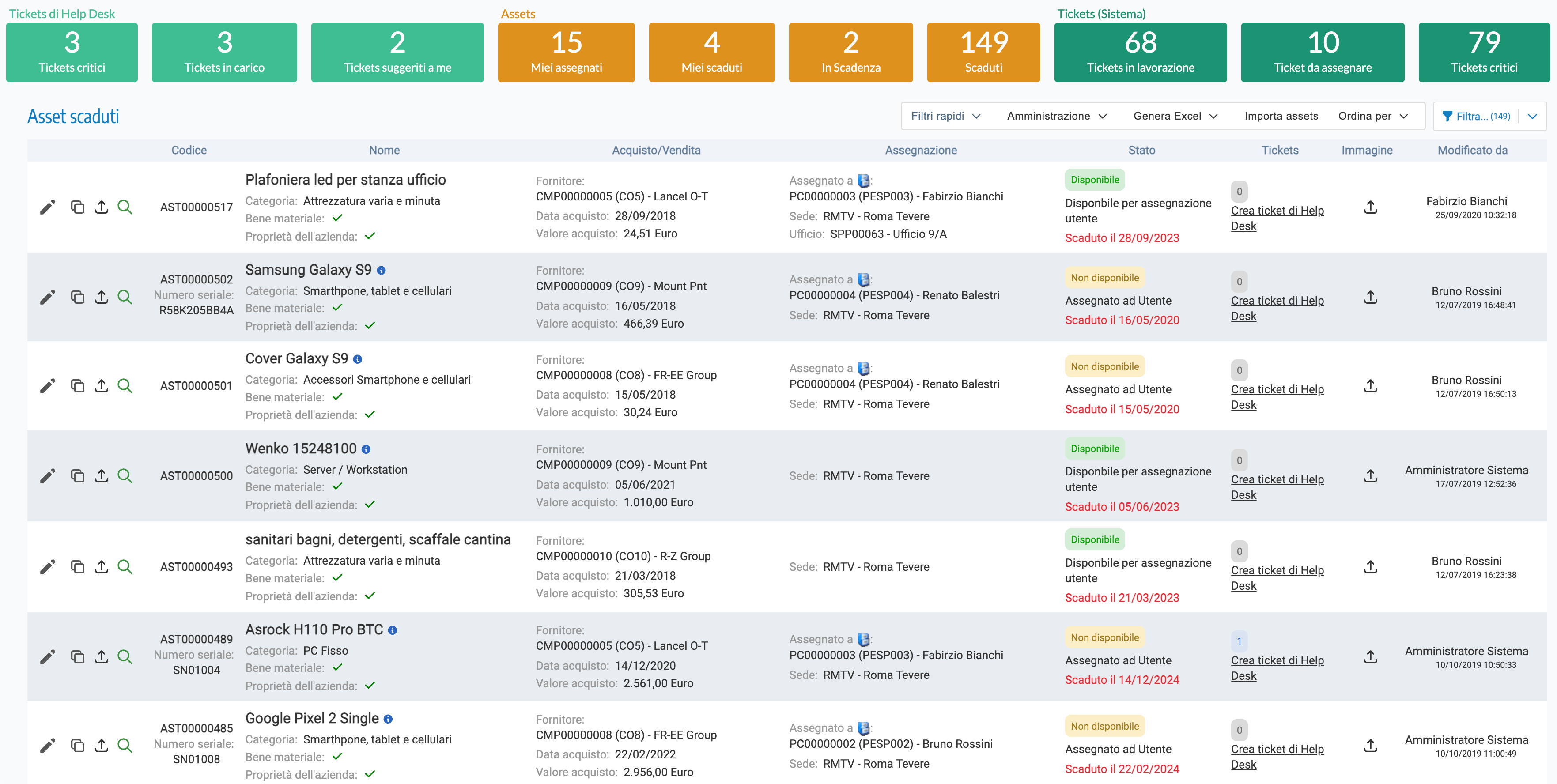This screenshot has height=784, width=1557.
Task: Click info icon beside Google Pixel 2 Single
Action: click(388, 719)
